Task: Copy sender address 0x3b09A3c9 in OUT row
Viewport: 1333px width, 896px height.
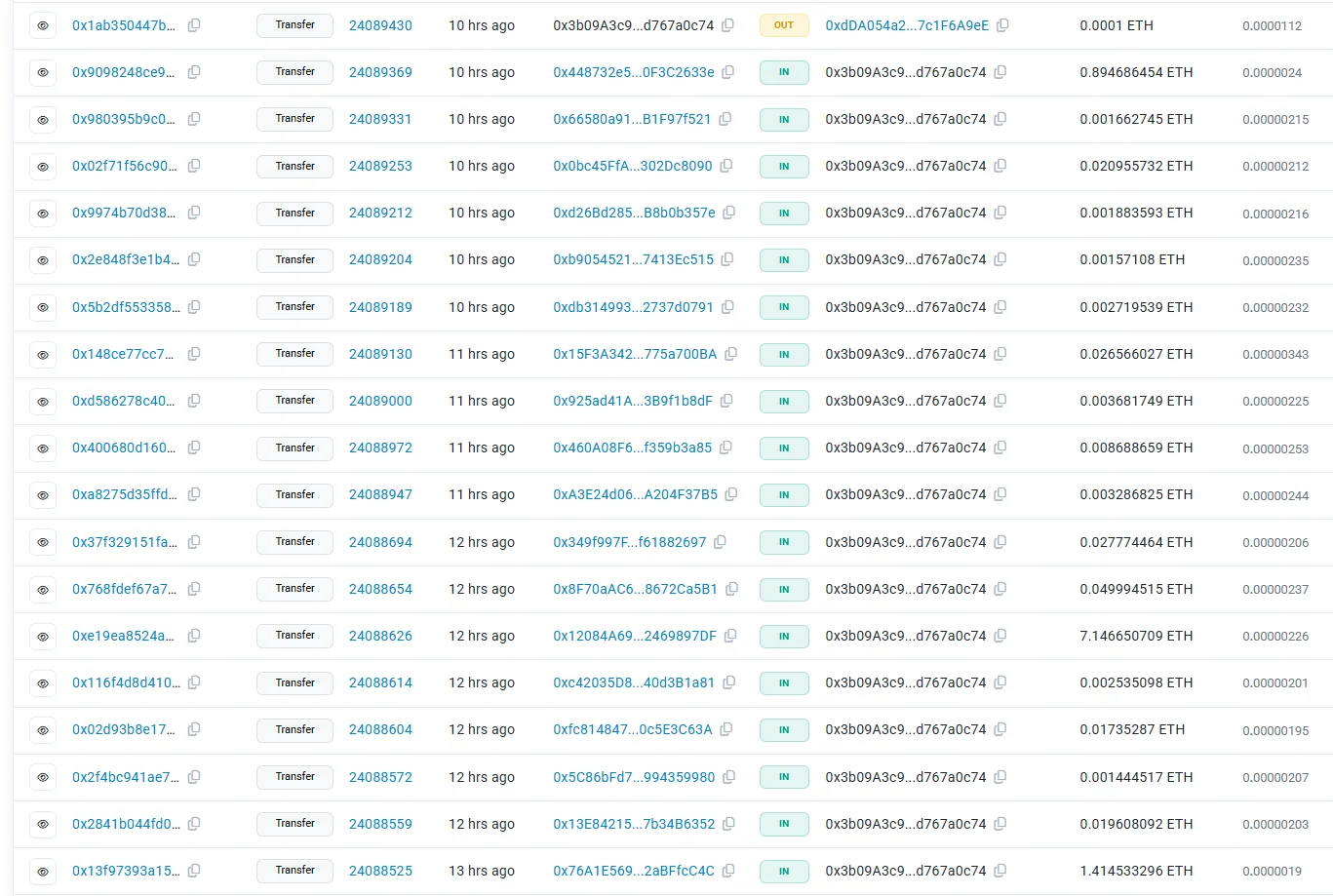Action: point(727,25)
